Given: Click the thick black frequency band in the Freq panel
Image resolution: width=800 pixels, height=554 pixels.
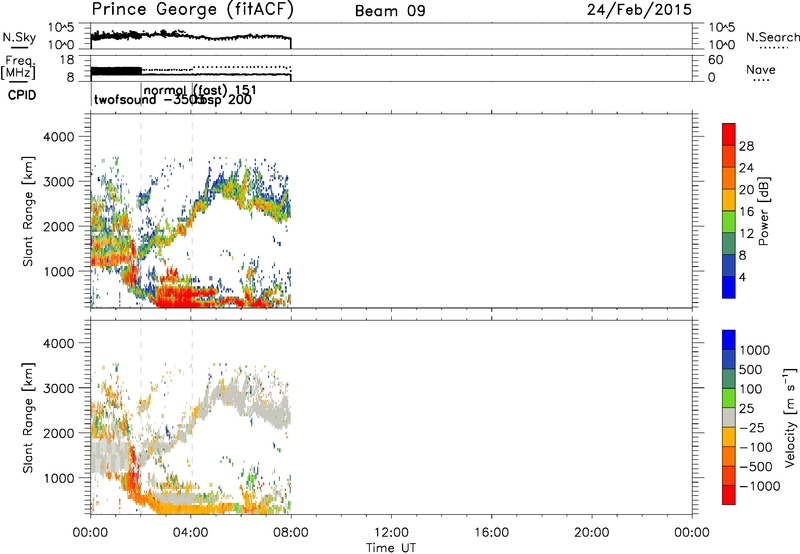Looking at the screenshot, I should pos(116,71).
